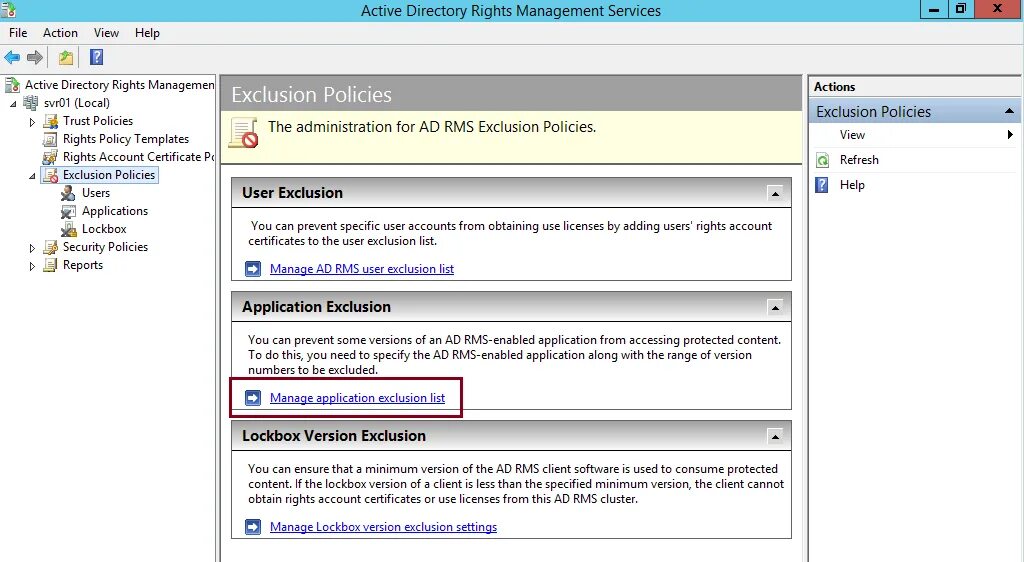This screenshot has width=1024, height=562.
Task: Select Applications in the tree
Action: pyautogui.click(x=115, y=211)
